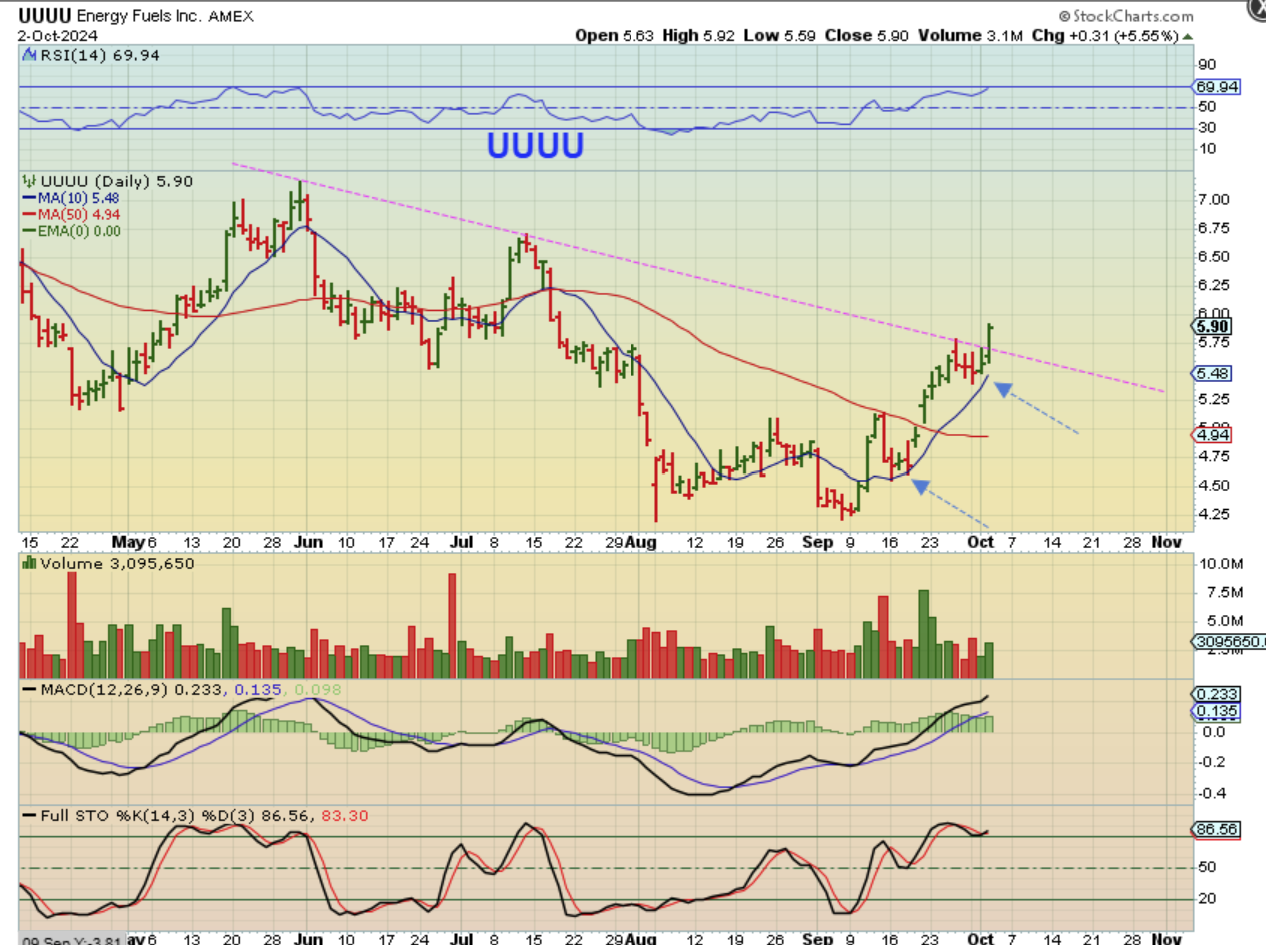Click the large blue UUUU annotation text
This screenshot has width=1266, height=945.
[x=536, y=145]
